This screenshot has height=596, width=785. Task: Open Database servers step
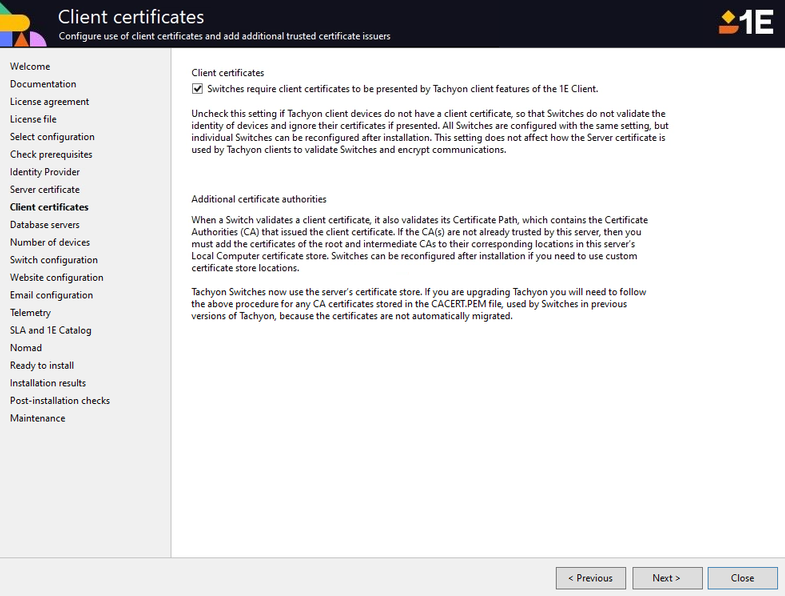[45, 225]
